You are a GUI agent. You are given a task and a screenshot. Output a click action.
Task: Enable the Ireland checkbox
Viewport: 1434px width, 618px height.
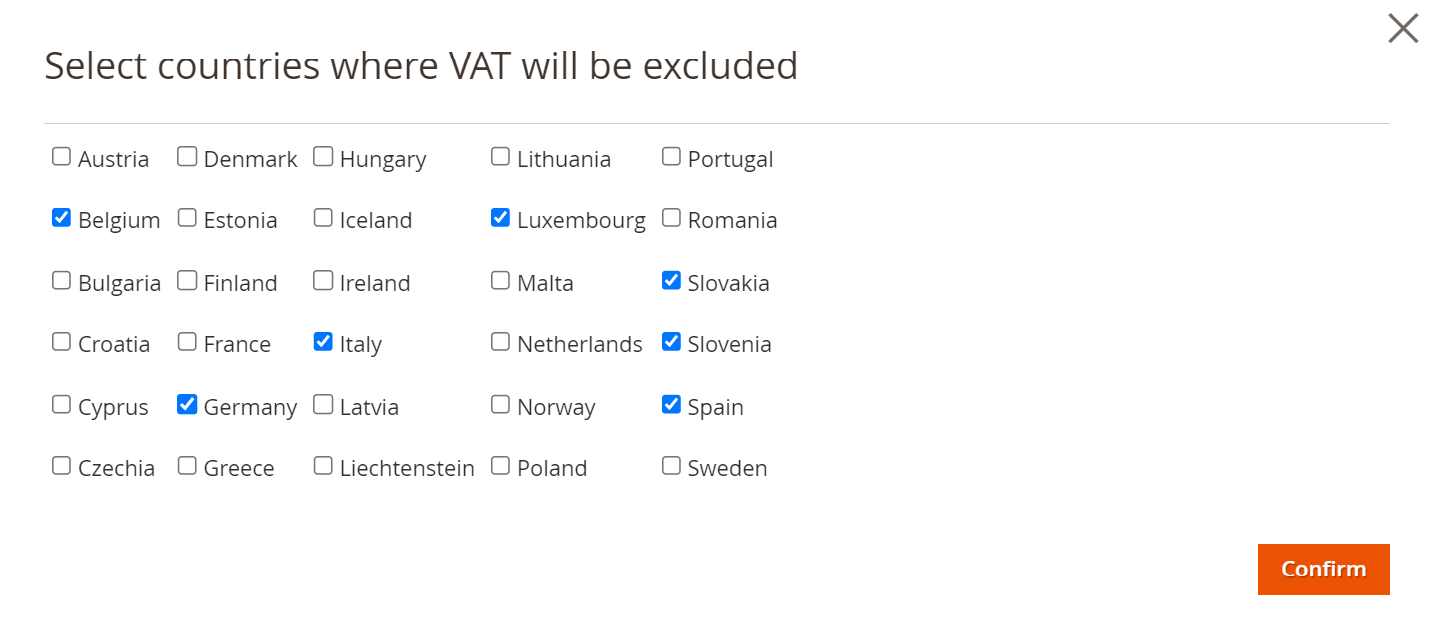pos(323,281)
